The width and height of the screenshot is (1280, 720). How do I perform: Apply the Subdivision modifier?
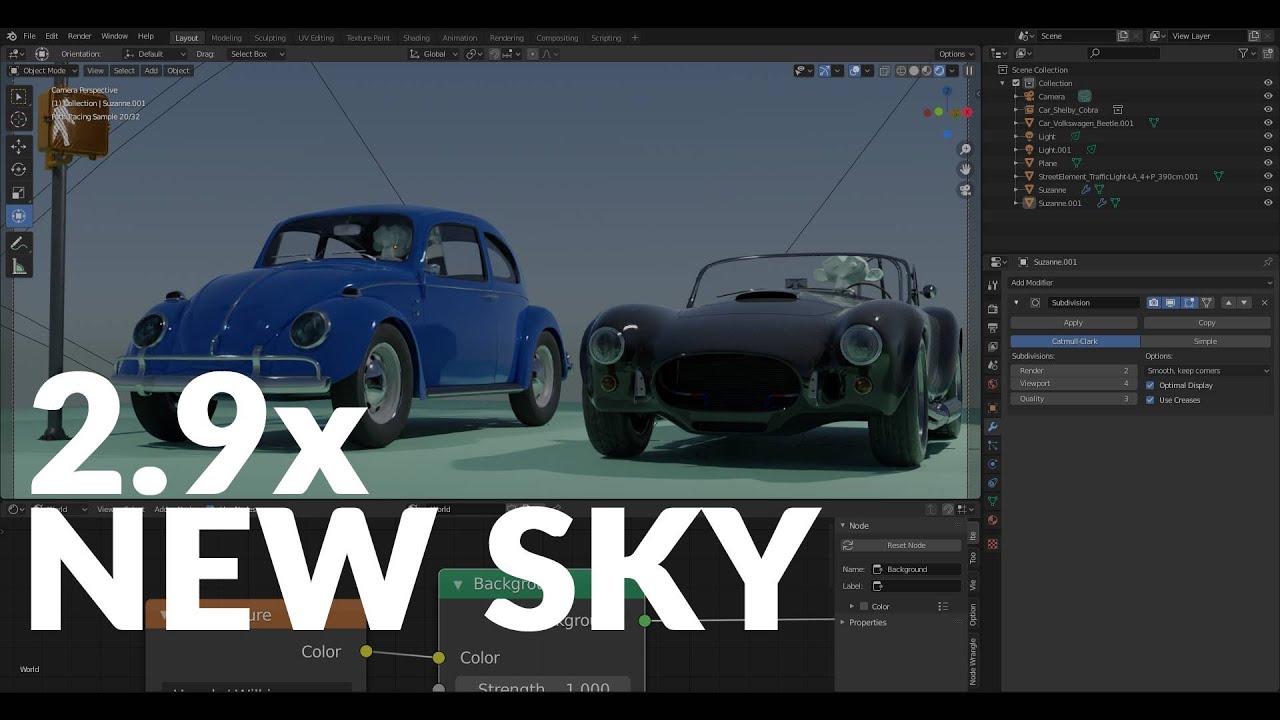point(1073,323)
